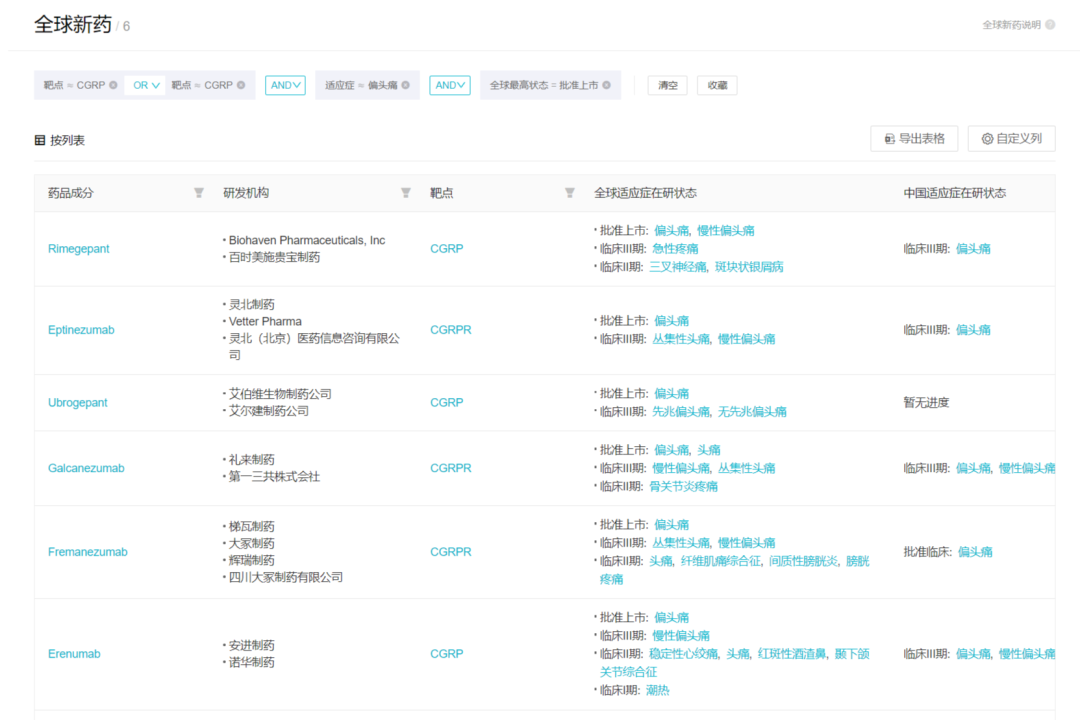The height and width of the screenshot is (720, 1080).
Task: Click CGRPR target in Galcanezumab row
Action: point(450,468)
